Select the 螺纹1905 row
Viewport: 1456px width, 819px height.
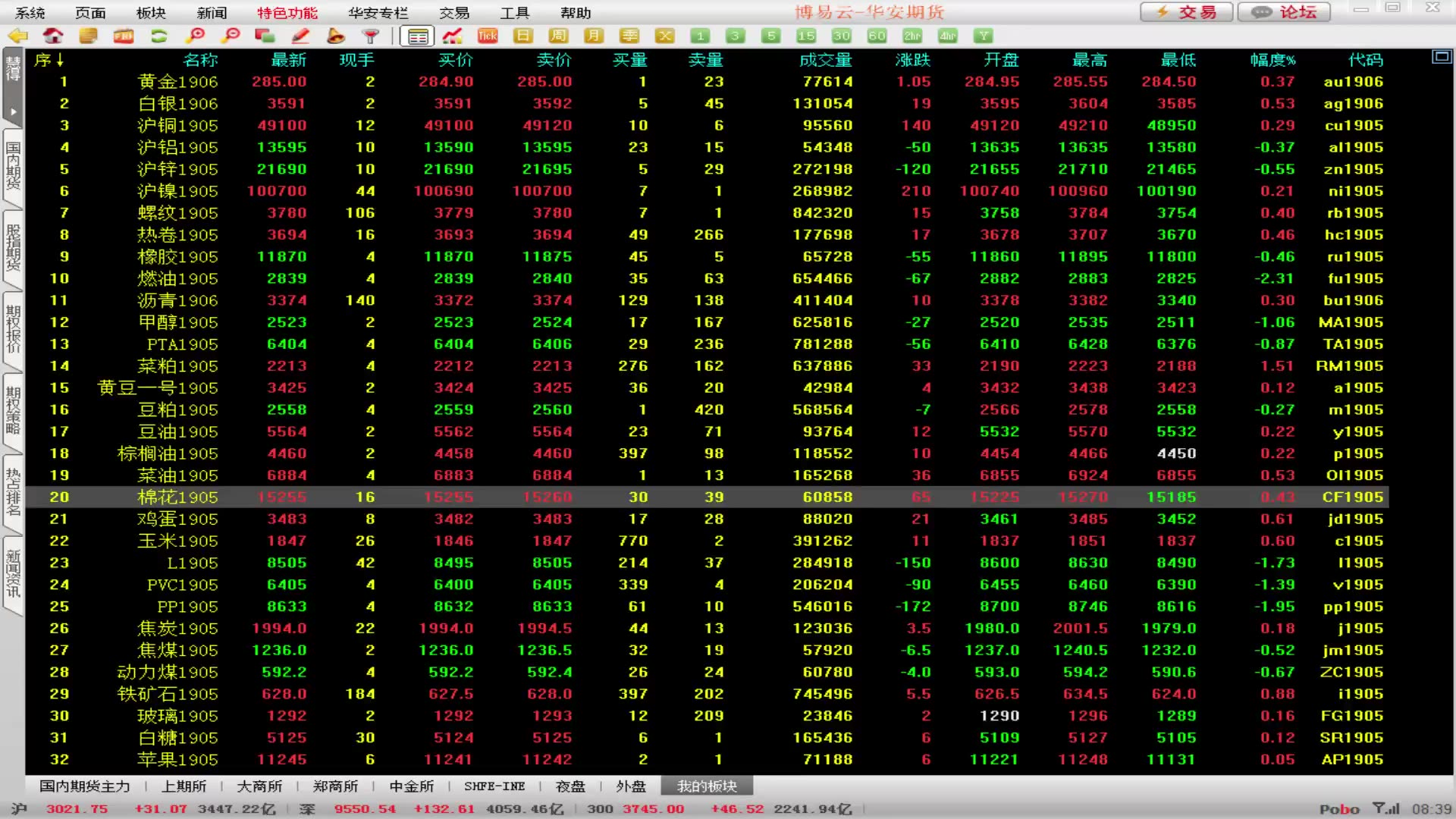pos(706,213)
